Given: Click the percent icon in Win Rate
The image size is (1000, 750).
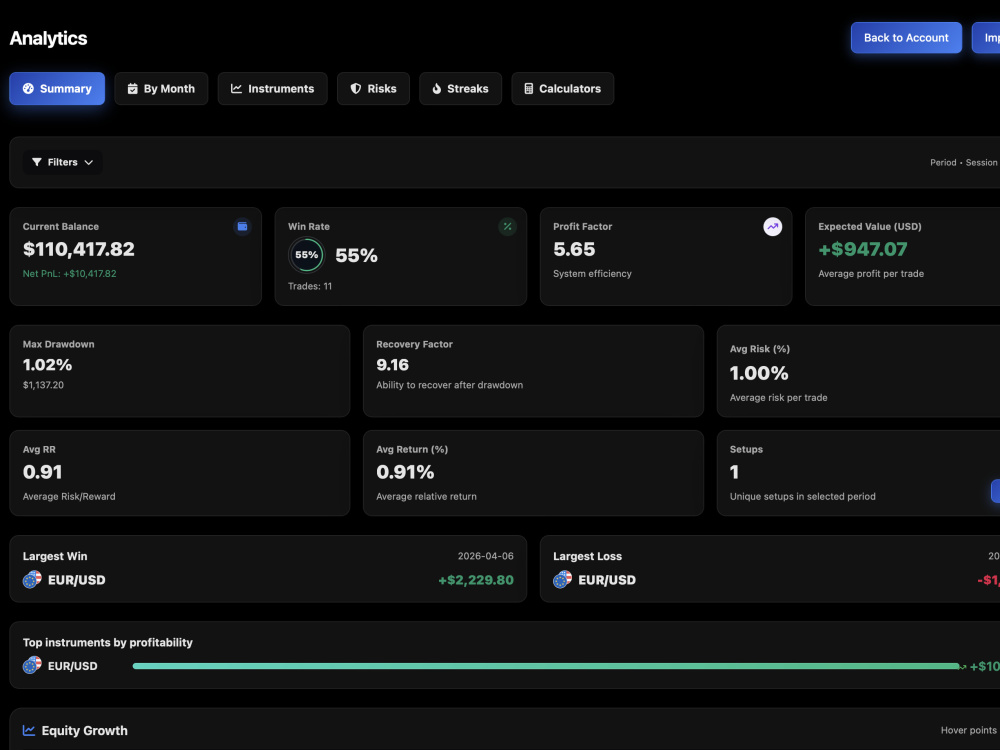Looking at the screenshot, I should point(508,226).
